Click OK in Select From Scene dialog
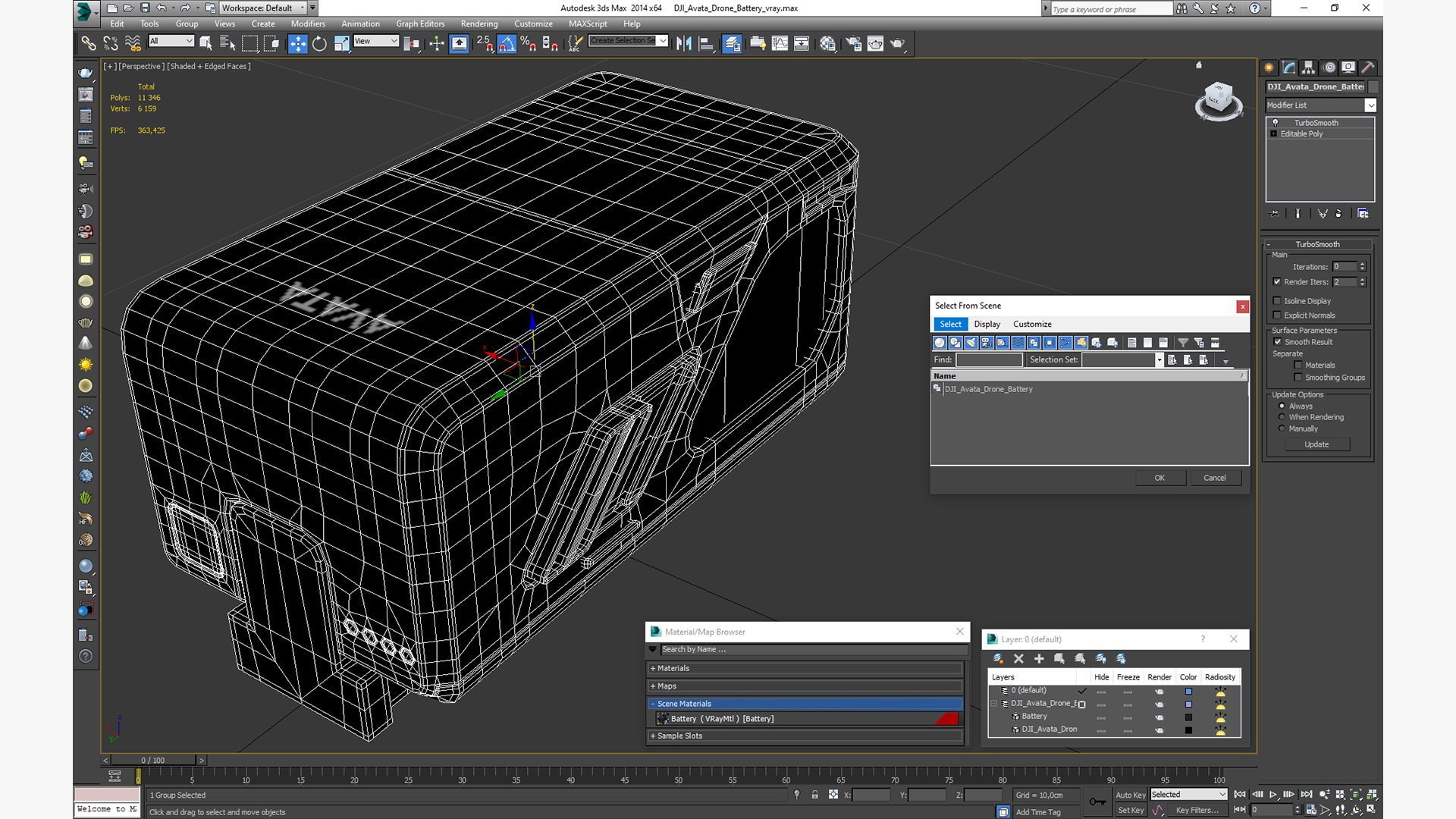The image size is (1456, 819). click(1159, 477)
